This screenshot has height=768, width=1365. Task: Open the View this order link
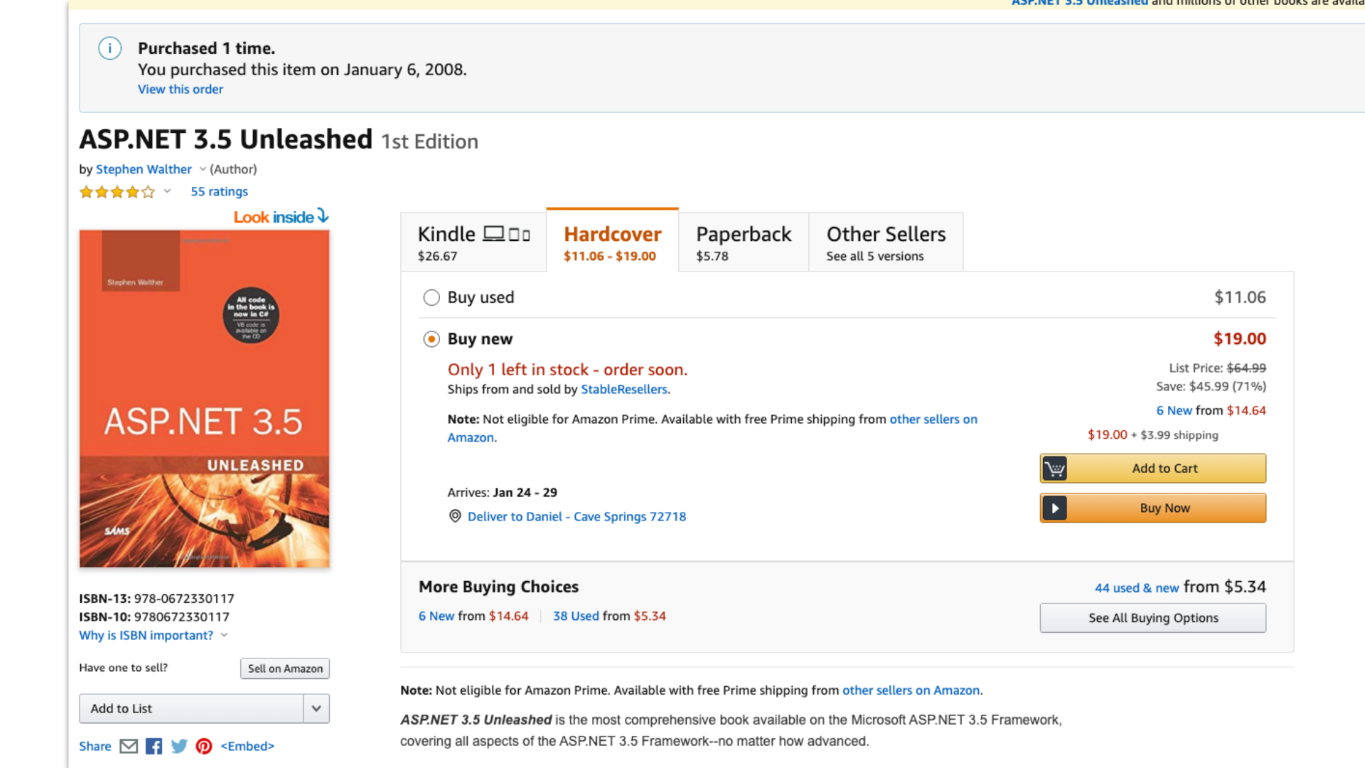(180, 89)
